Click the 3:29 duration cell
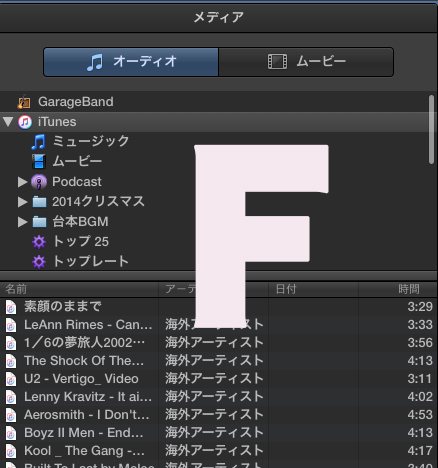438x468 pixels. (x=420, y=307)
